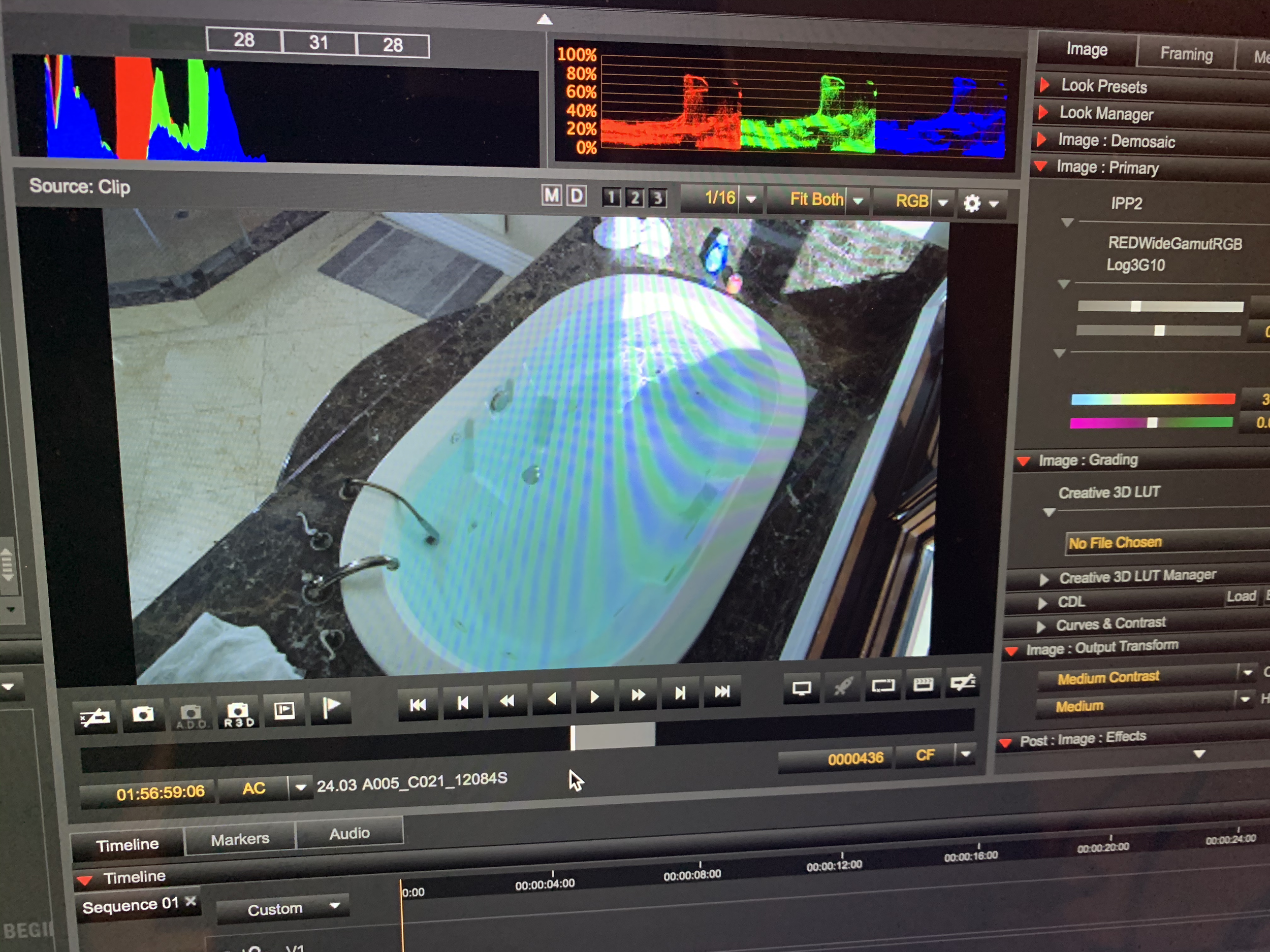
Task: Open the Custom dropdown in the timeline
Action: [x=282, y=908]
